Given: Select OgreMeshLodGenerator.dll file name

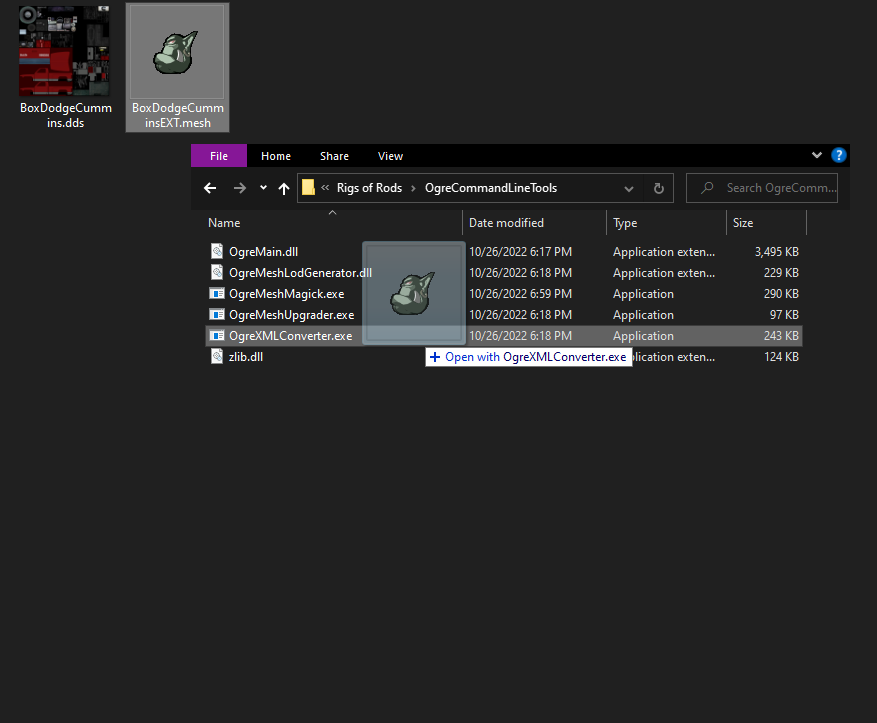Looking at the screenshot, I should (300, 273).
